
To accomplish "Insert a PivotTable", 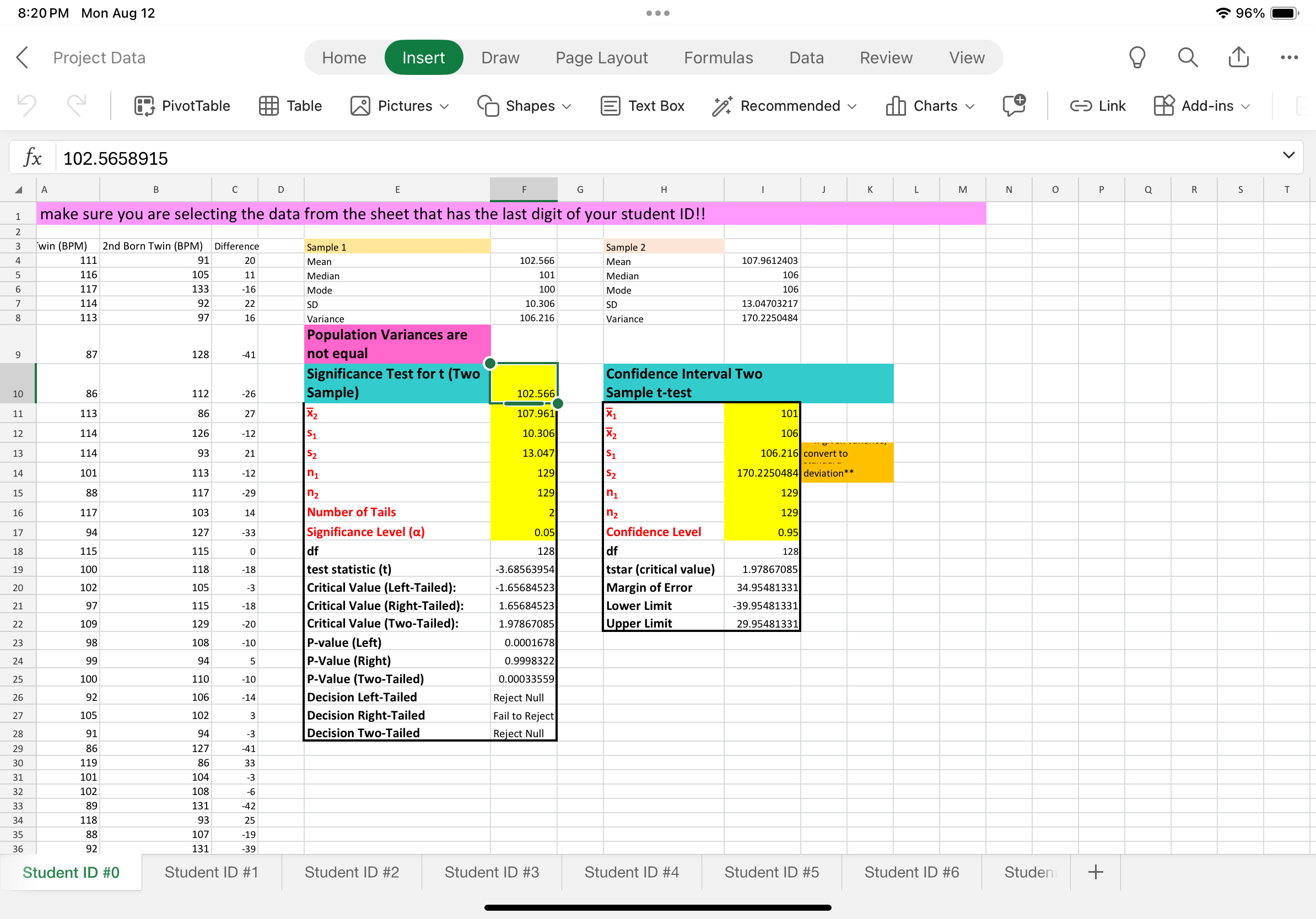I will tap(182, 106).
